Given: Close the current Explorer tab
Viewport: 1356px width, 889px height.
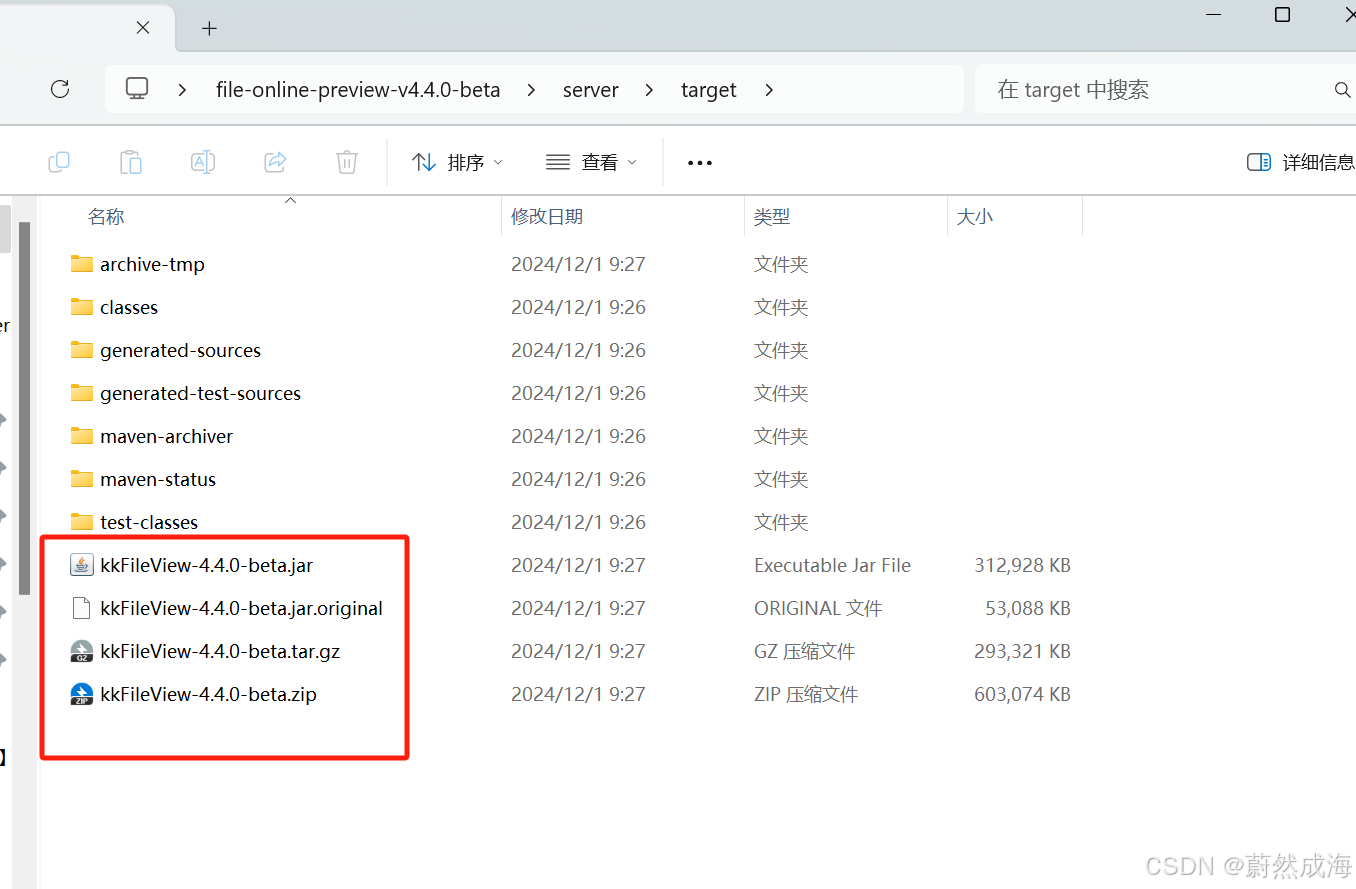Looking at the screenshot, I should pos(143,28).
